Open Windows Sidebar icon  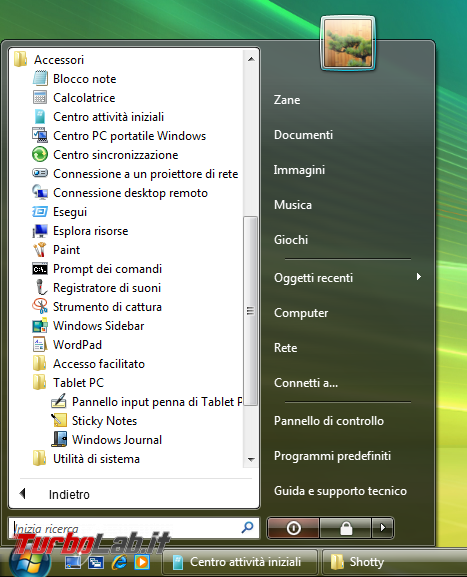[40, 326]
